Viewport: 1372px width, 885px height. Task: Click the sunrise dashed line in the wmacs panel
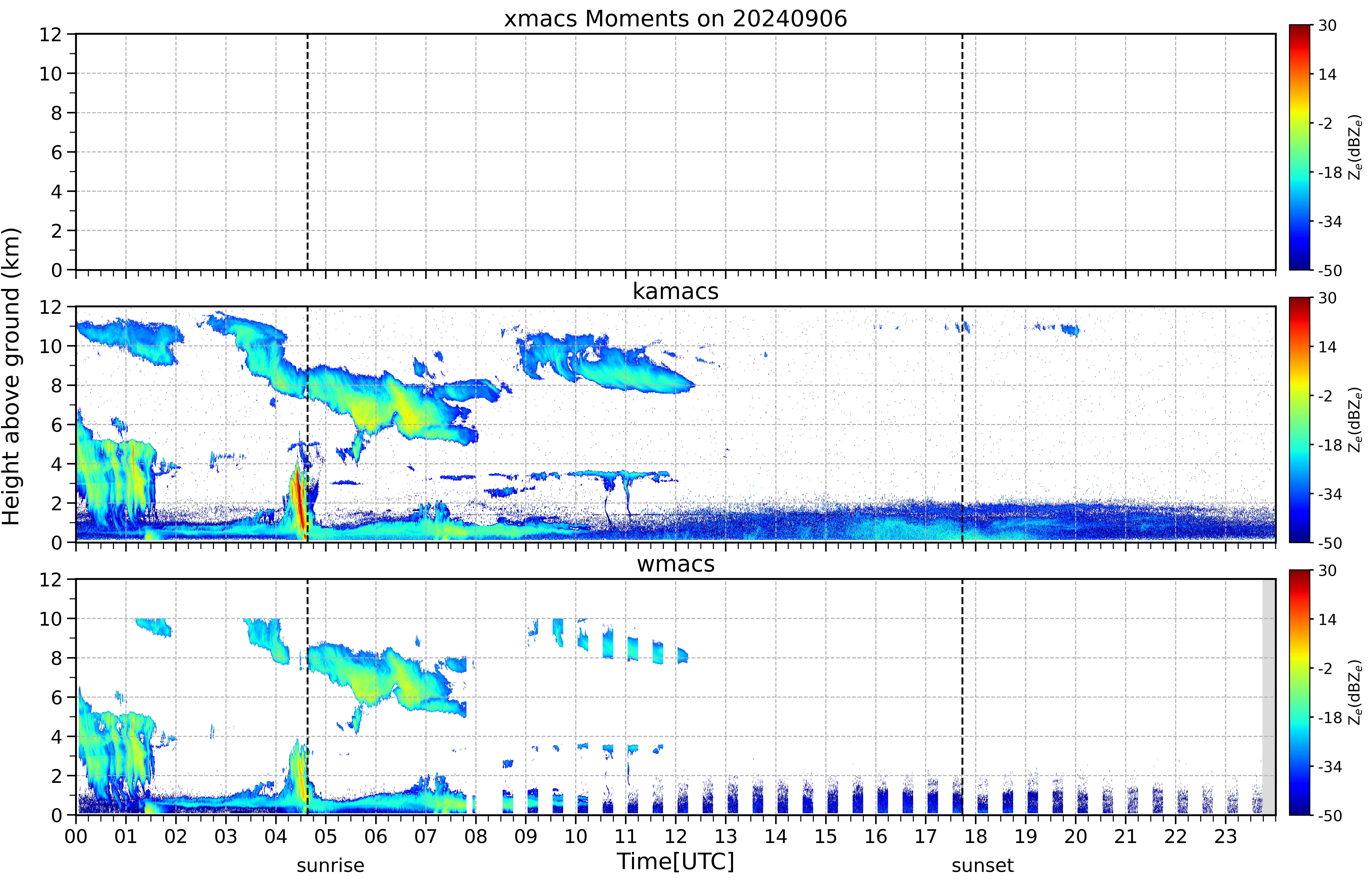[308, 697]
